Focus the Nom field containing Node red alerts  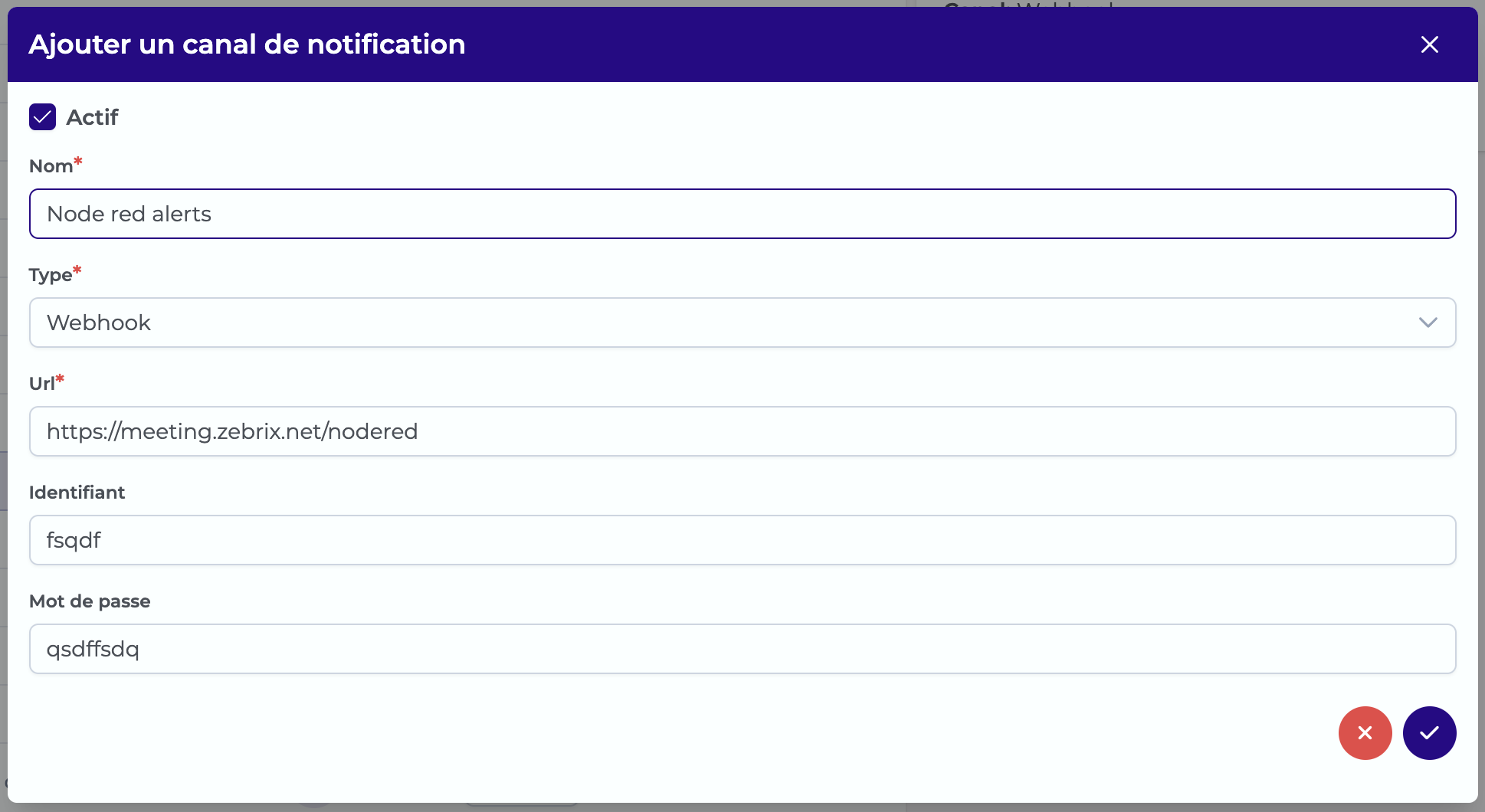pos(742,214)
